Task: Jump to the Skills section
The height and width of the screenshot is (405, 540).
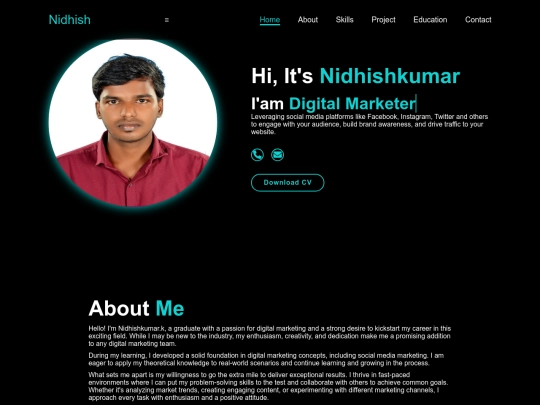Action: [x=344, y=20]
